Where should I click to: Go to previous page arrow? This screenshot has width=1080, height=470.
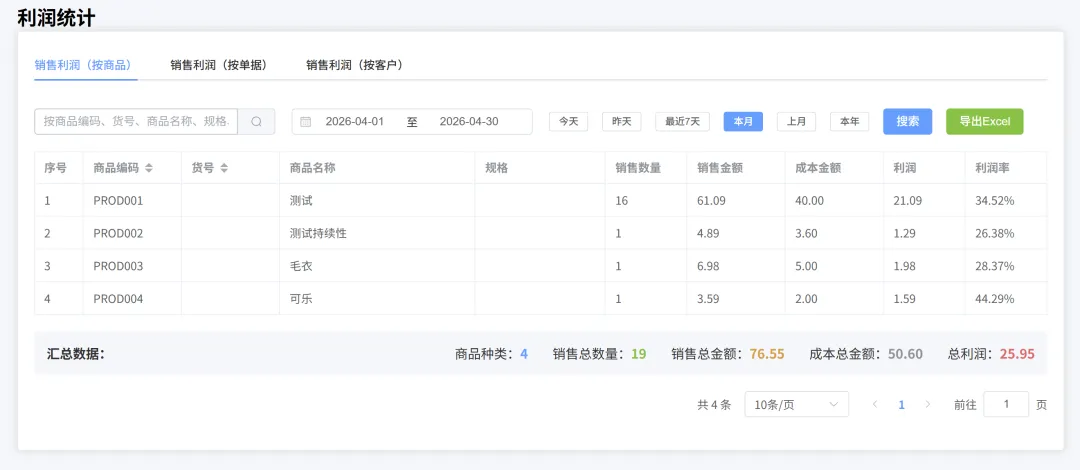875,405
